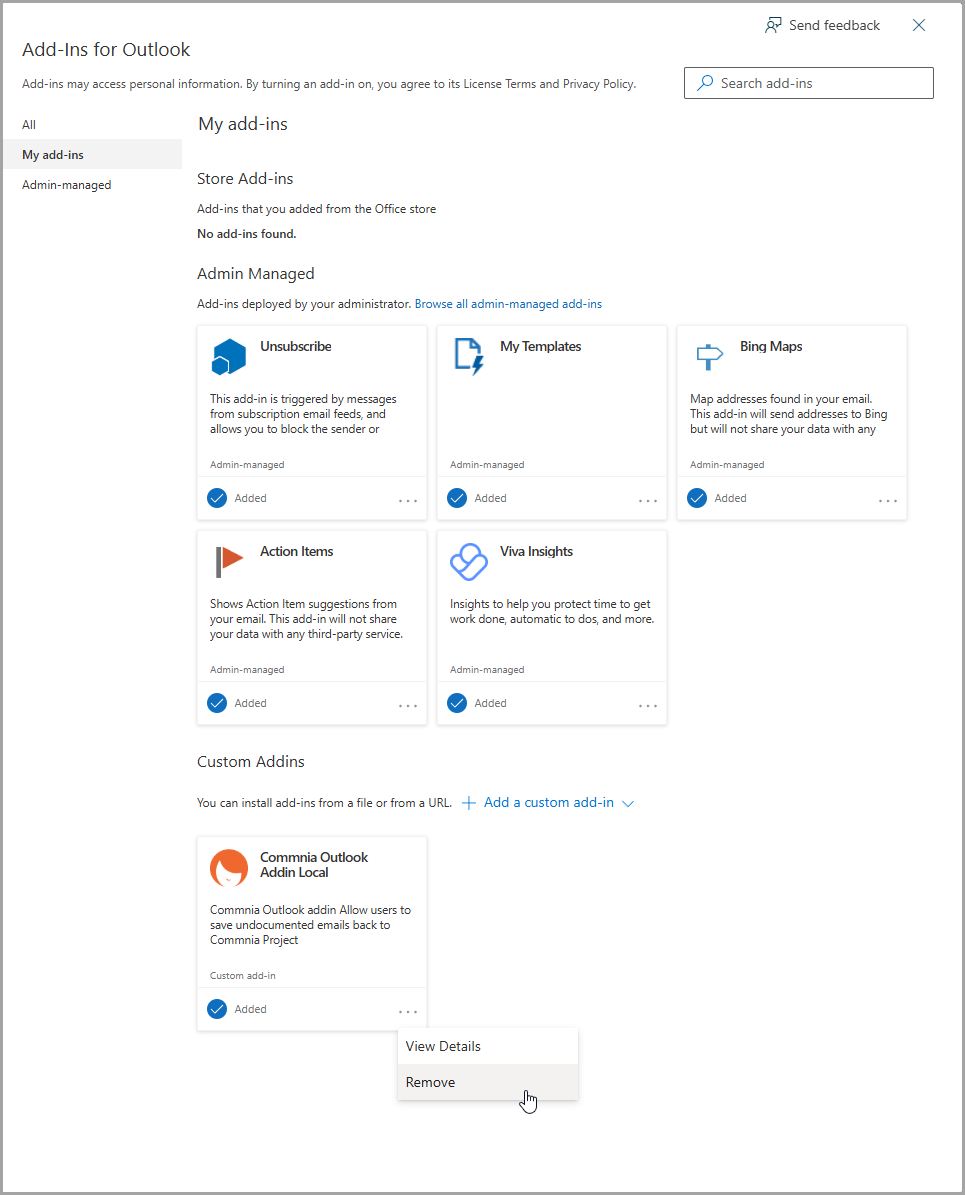
Task: Click Browse all admin-managed add-ins link
Action: click(x=508, y=303)
